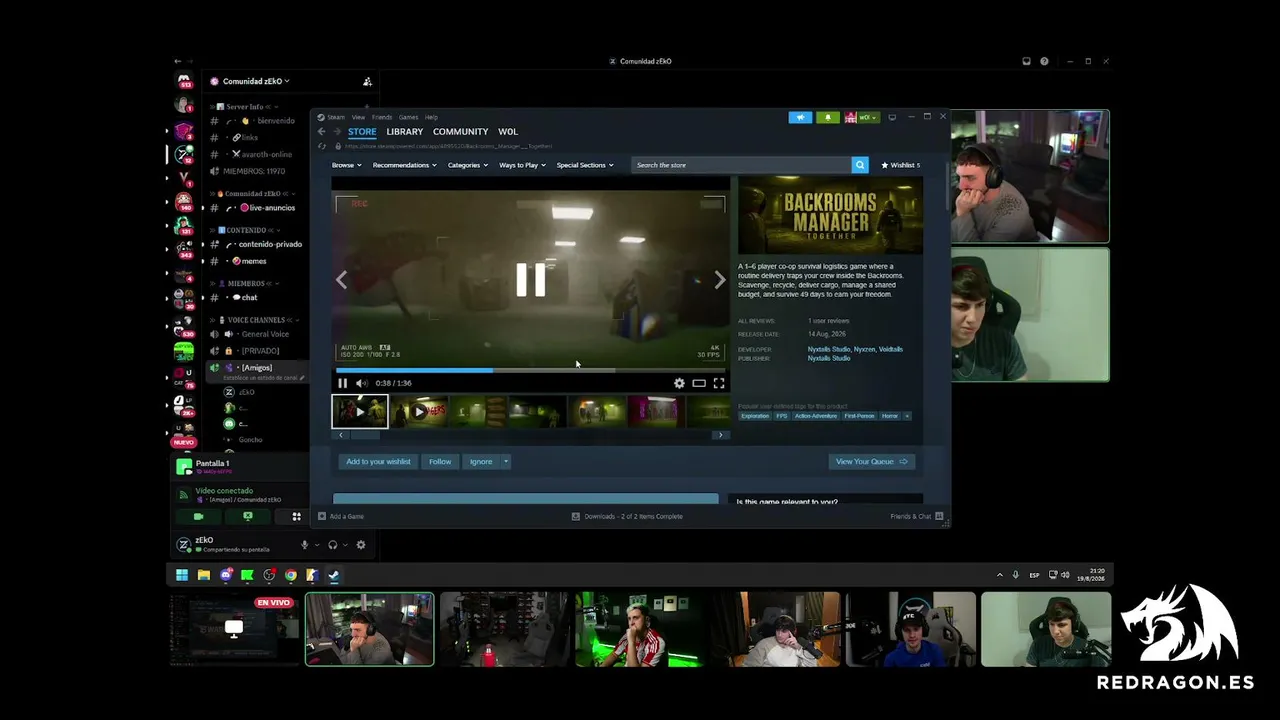Open the Steam COMMUNITY tab
This screenshot has width=1280, height=720.
[460, 132]
